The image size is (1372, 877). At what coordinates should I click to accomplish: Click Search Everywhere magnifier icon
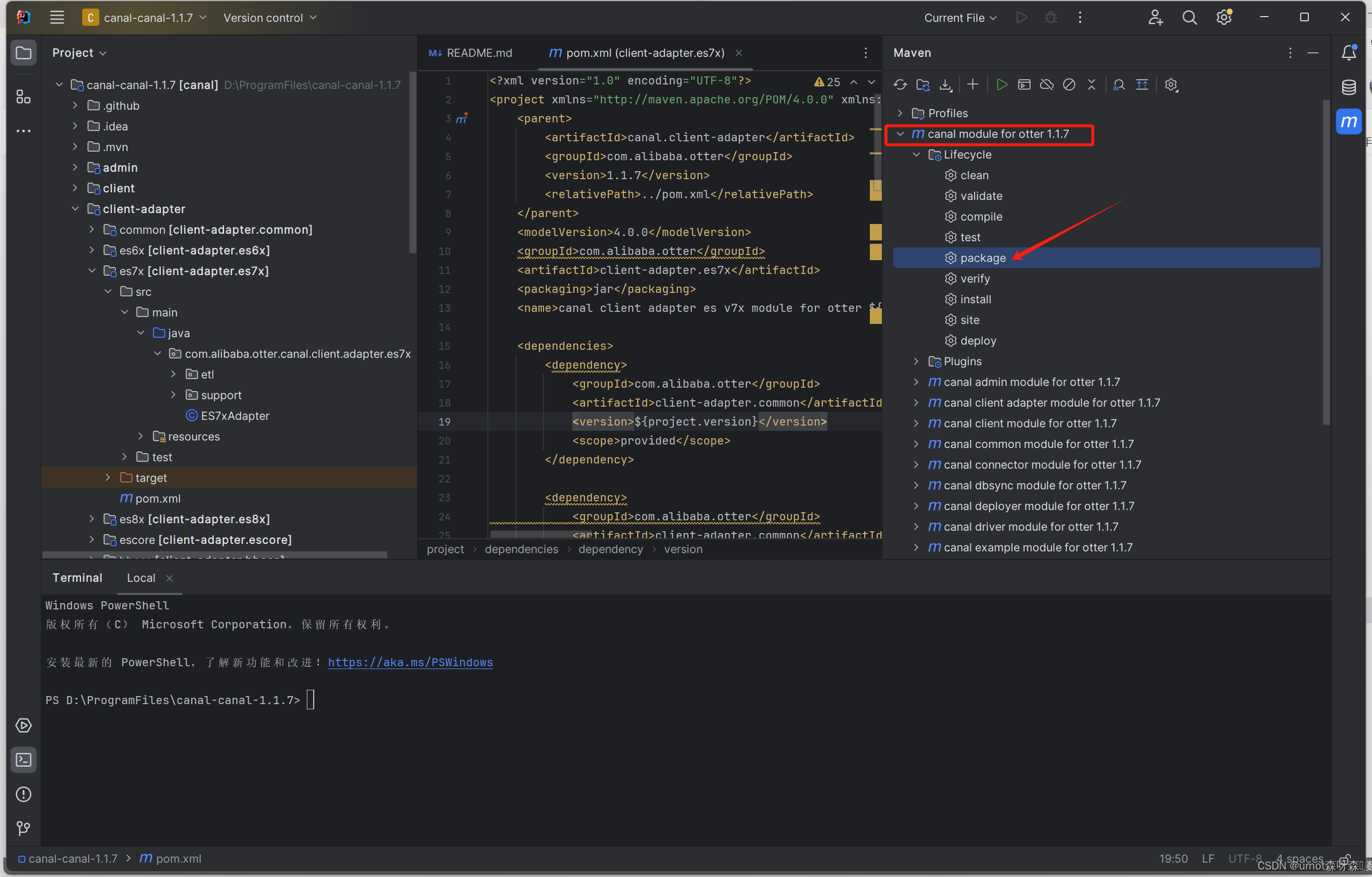coord(1189,18)
